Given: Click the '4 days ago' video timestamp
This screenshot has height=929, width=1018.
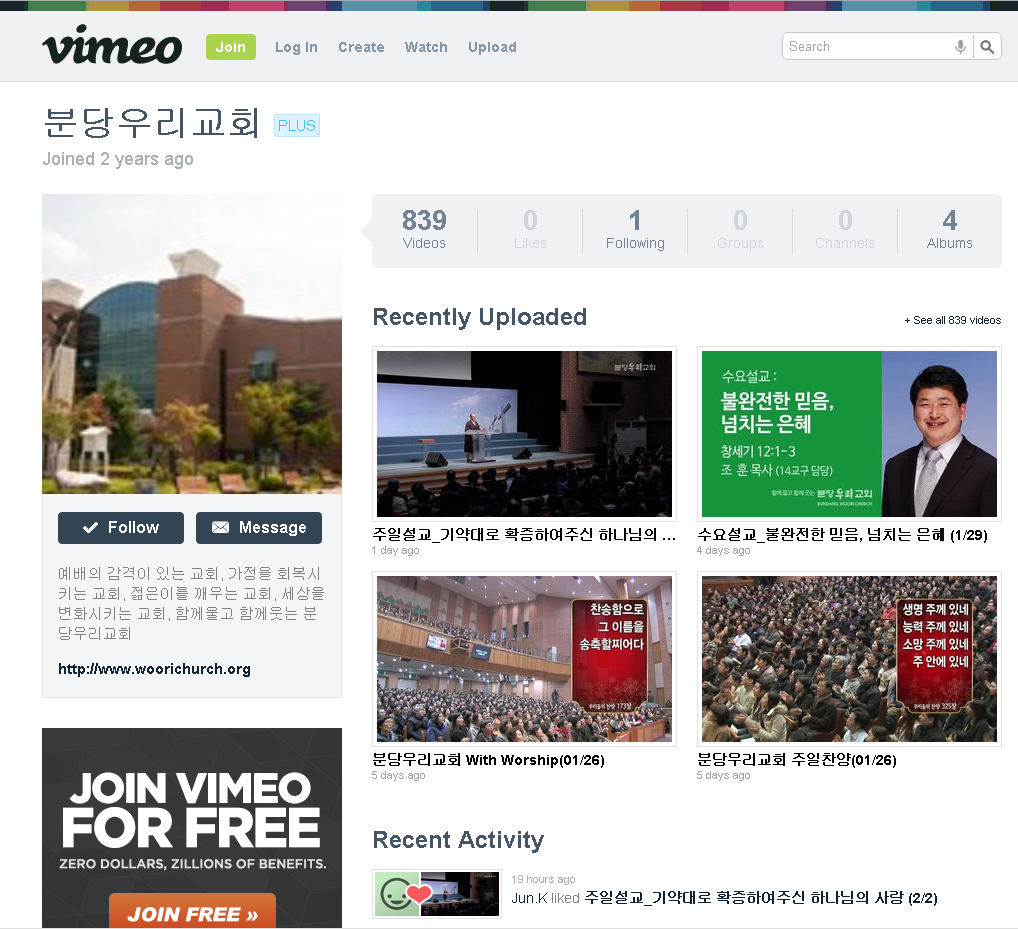Looking at the screenshot, I should click(x=723, y=551).
